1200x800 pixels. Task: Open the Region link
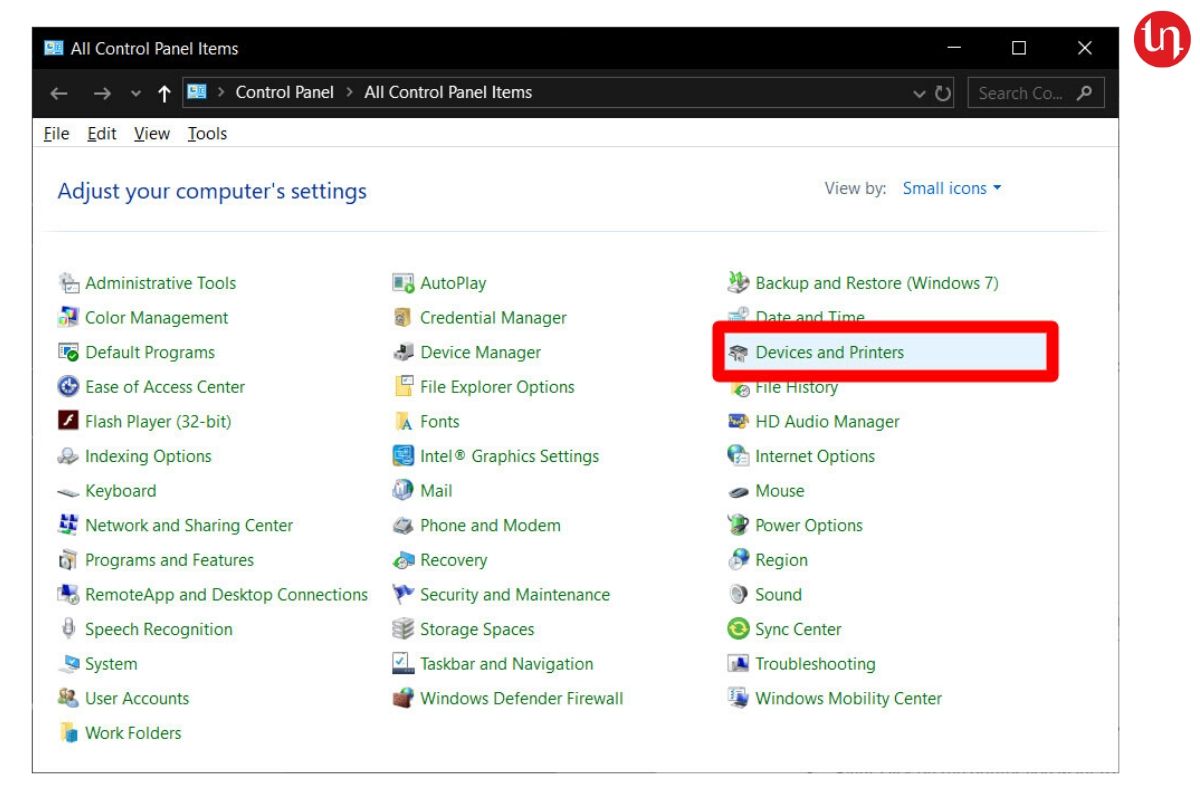click(x=782, y=560)
